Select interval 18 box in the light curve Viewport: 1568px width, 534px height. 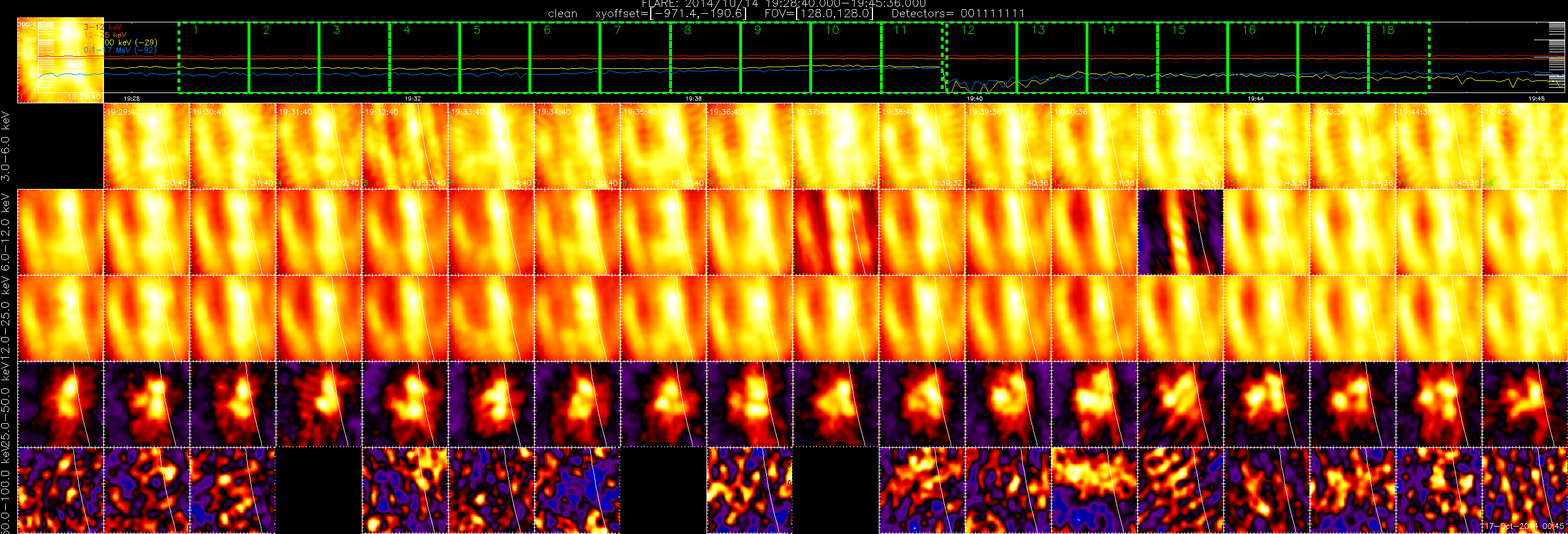(x=1399, y=58)
